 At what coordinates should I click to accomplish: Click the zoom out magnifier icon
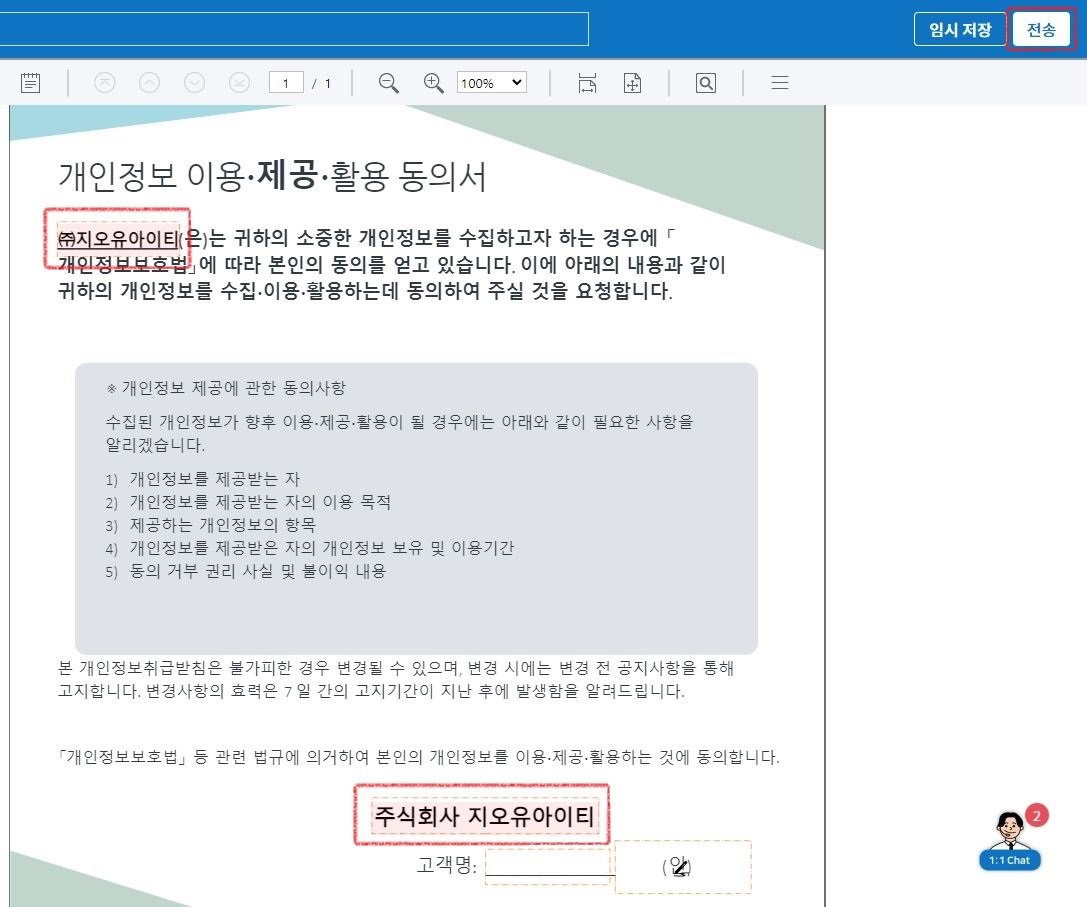pyautogui.click(x=388, y=83)
